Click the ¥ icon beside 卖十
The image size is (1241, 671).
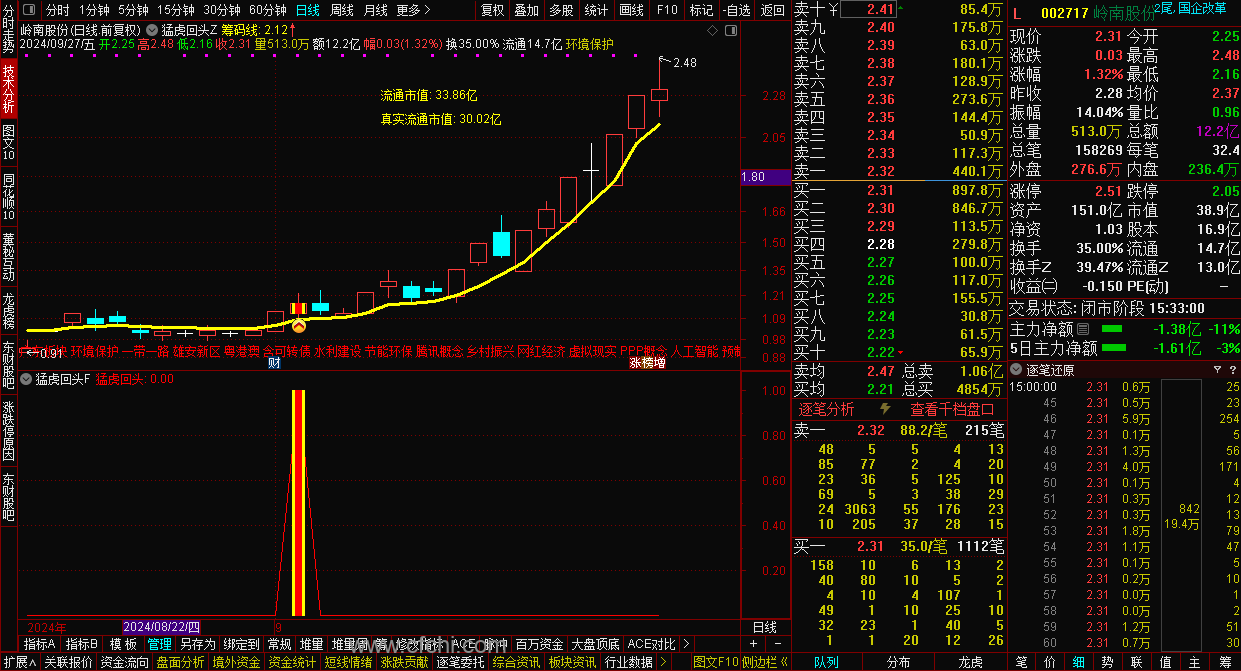(833, 9)
